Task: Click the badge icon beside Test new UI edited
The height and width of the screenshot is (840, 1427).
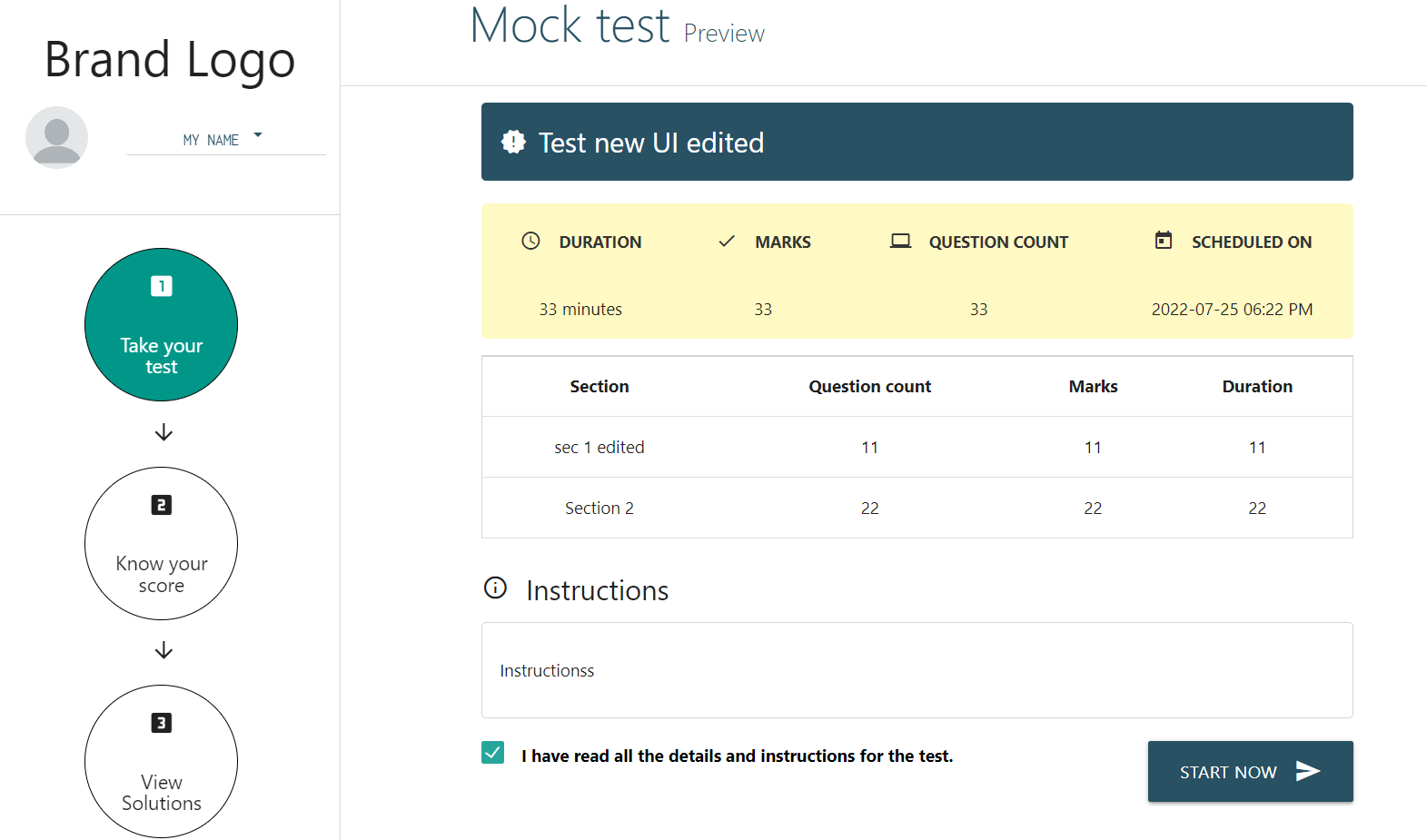Action: (513, 142)
